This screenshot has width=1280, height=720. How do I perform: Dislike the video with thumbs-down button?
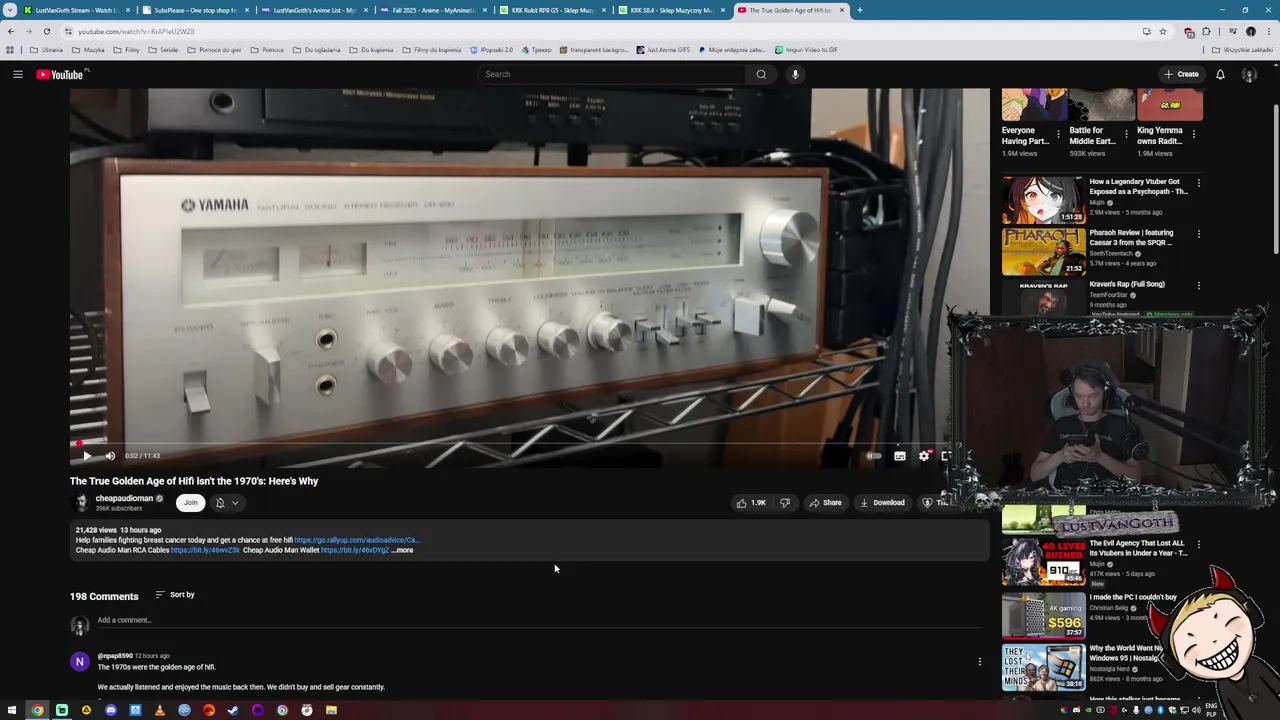point(785,503)
